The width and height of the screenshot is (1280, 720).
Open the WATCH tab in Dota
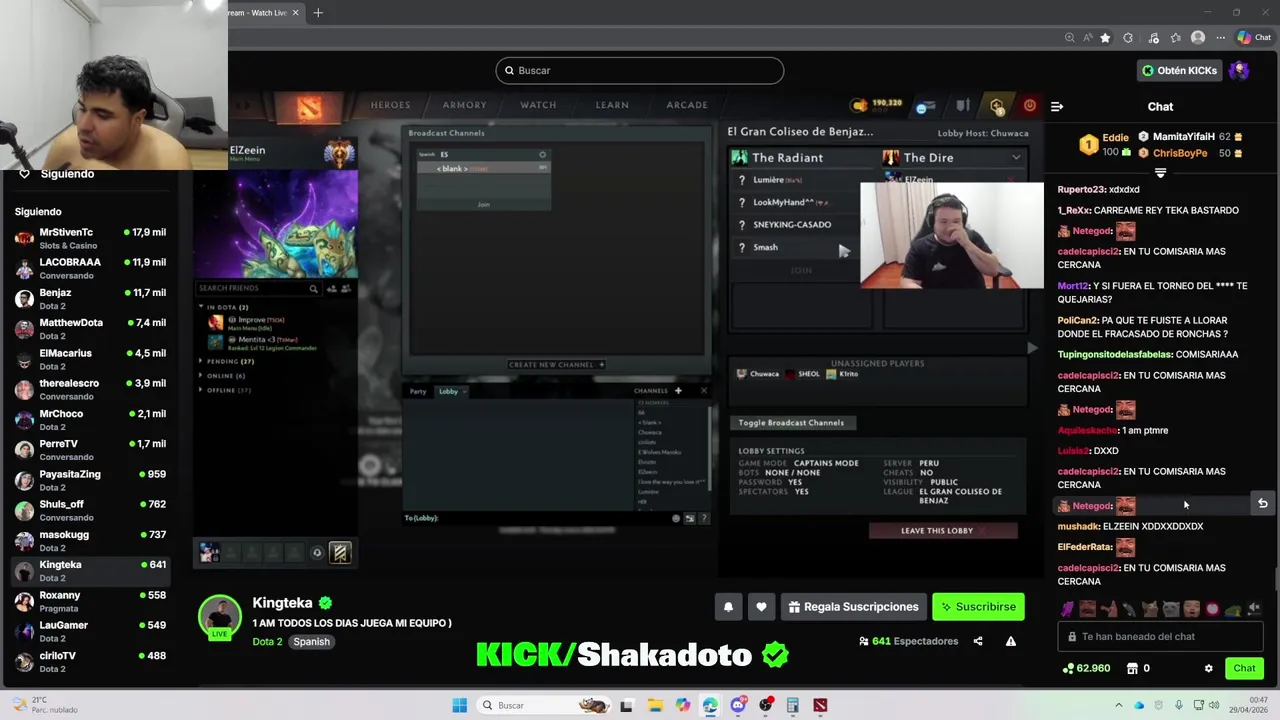pyautogui.click(x=538, y=105)
